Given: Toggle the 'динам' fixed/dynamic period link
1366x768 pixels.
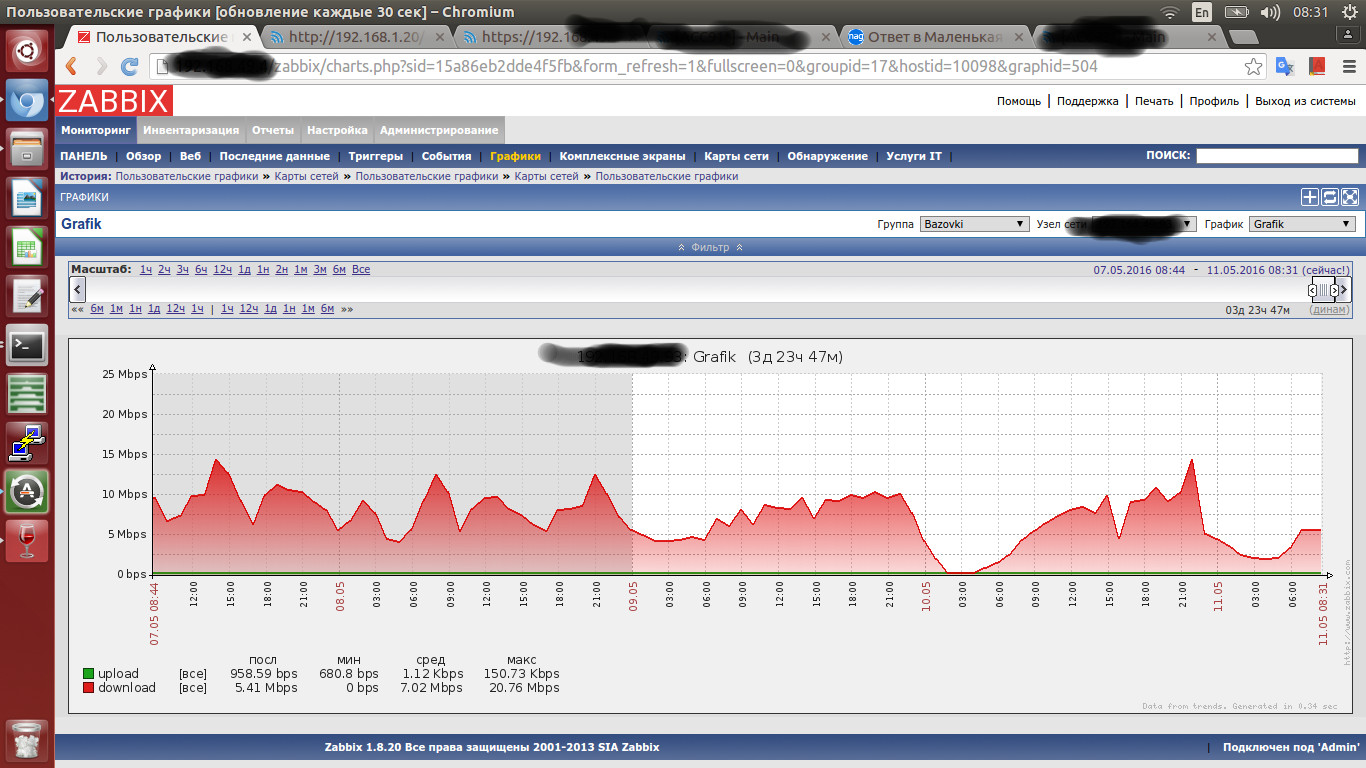Looking at the screenshot, I should [x=1329, y=309].
